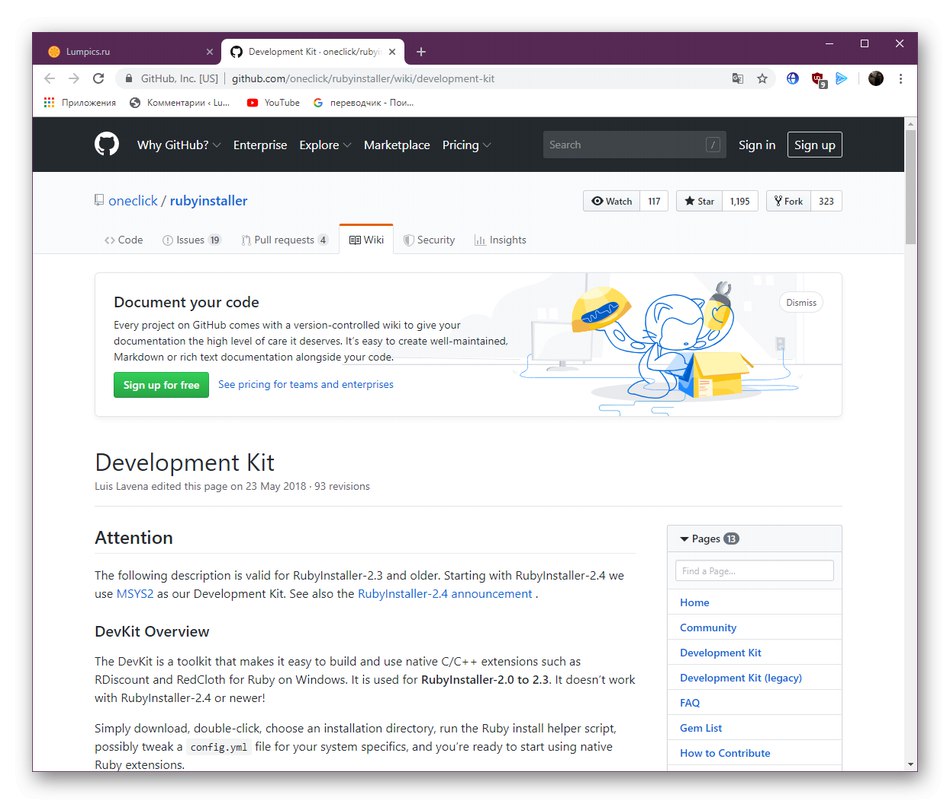Open the Chrome profile avatar
This screenshot has height=804, width=950.
click(x=876, y=78)
